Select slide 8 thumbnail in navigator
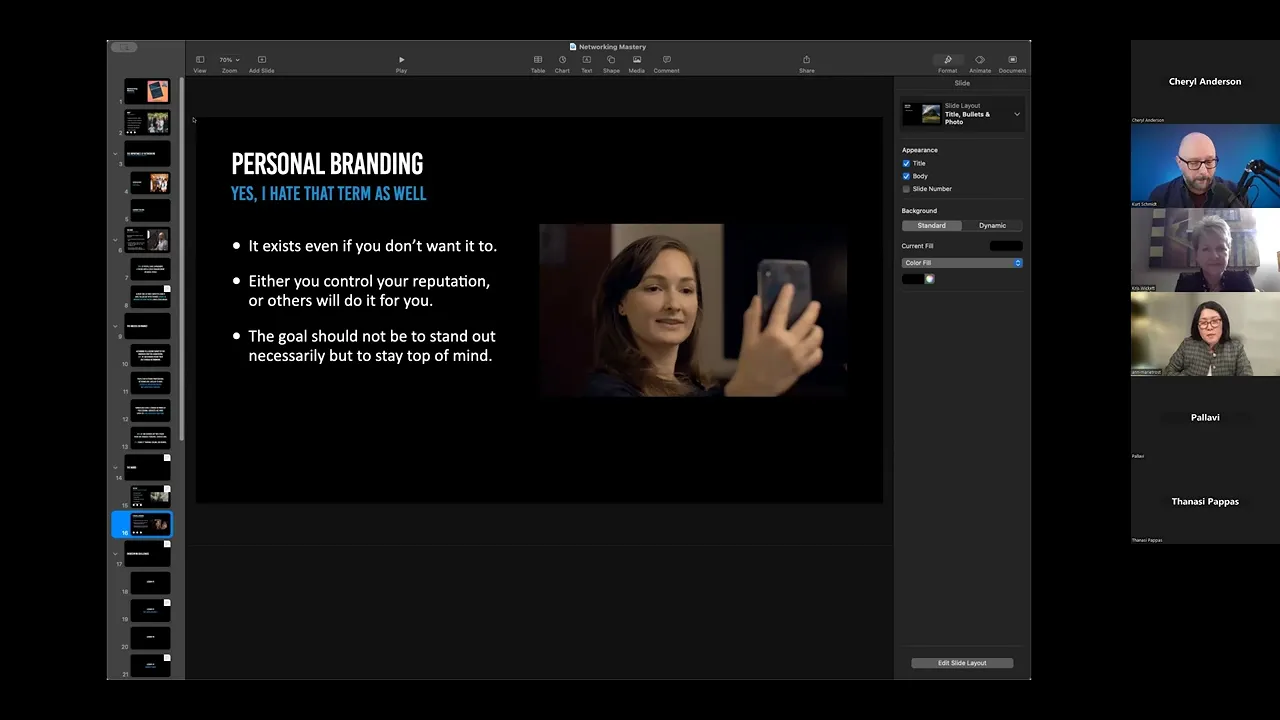The width and height of the screenshot is (1280, 720). (150, 297)
